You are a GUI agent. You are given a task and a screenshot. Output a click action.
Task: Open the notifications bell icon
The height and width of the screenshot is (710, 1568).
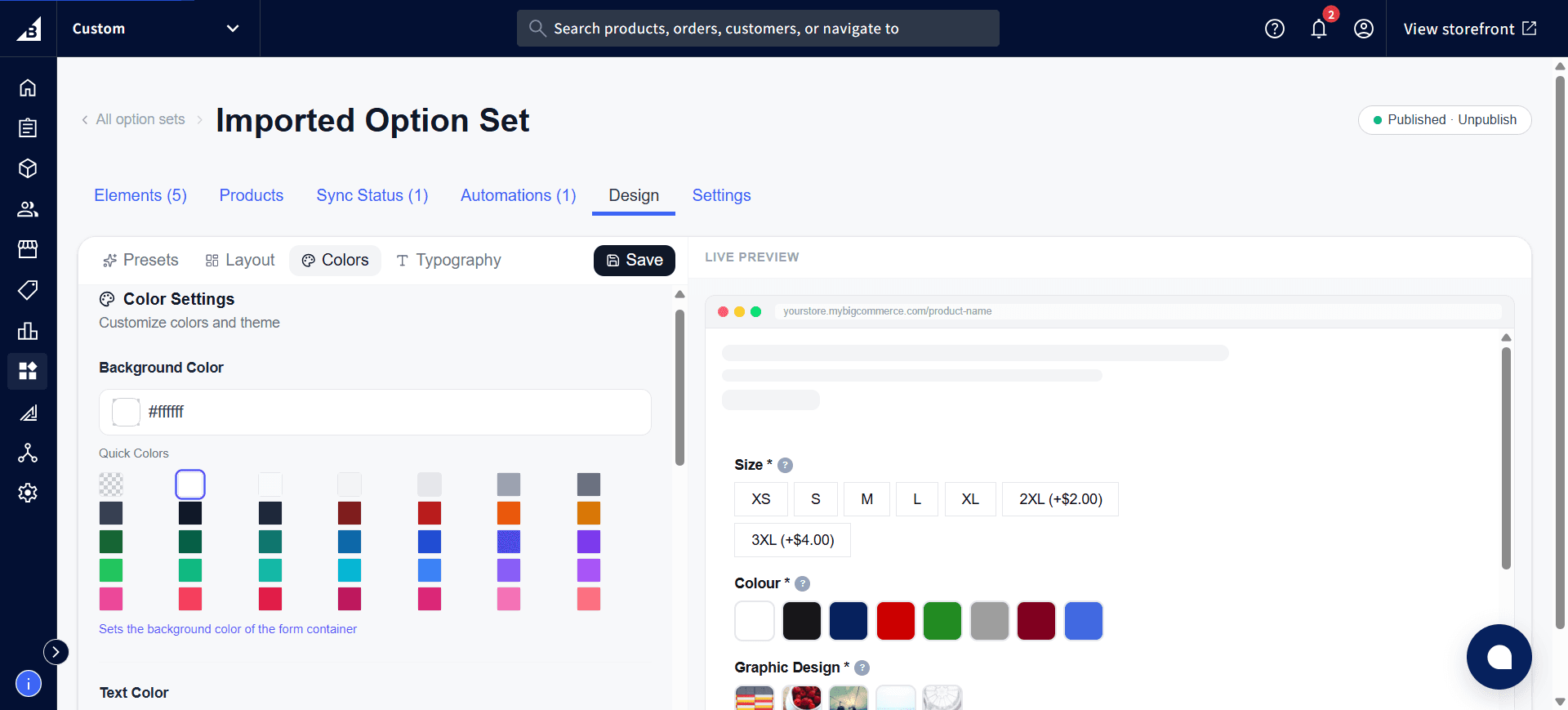click(1319, 29)
